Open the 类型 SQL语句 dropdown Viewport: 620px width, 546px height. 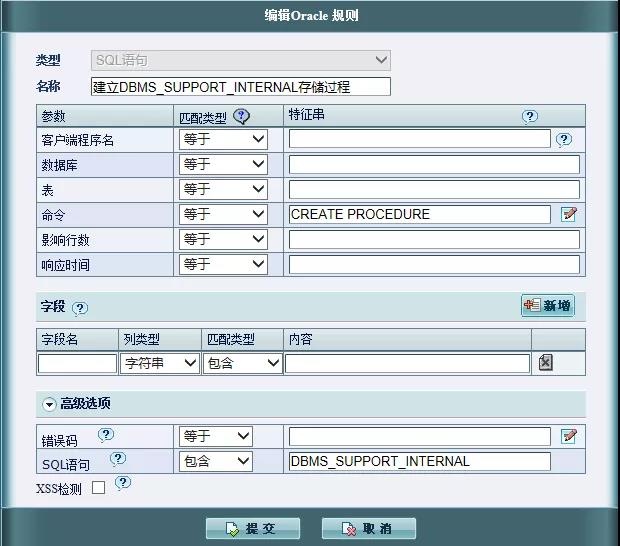click(240, 61)
